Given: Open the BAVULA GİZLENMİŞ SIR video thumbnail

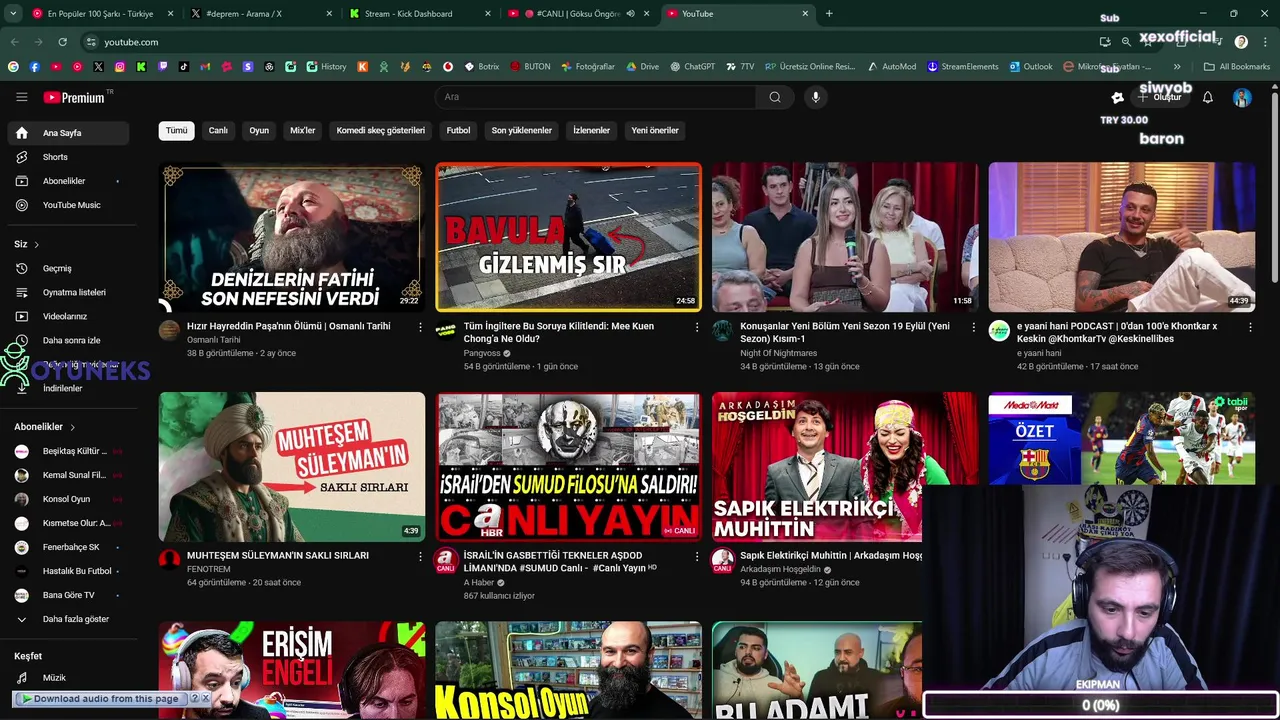Looking at the screenshot, I should [568, 237].
